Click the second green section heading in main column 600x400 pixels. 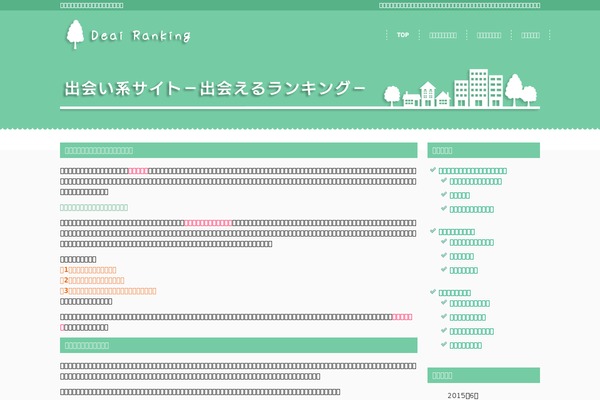(238, 345)
